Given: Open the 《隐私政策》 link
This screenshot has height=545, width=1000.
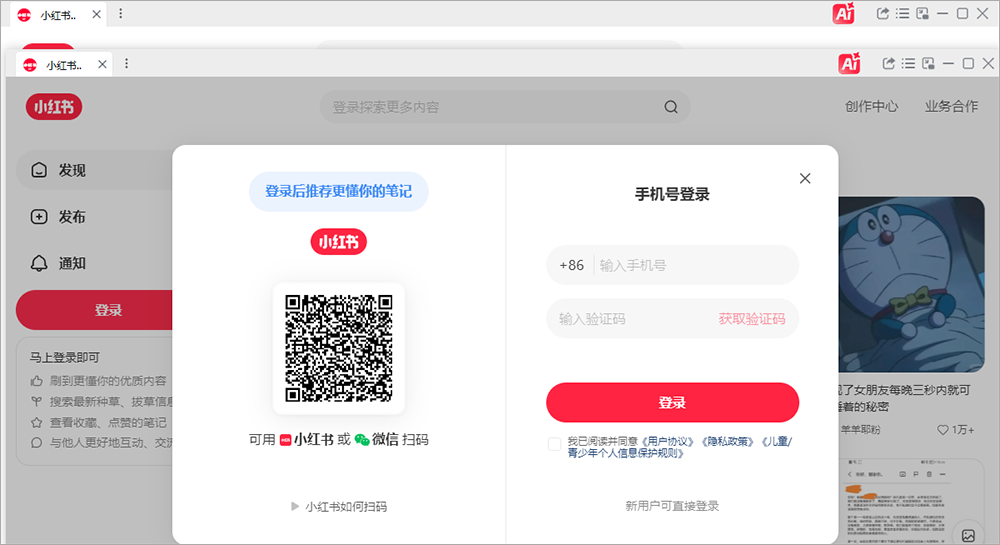Looking at the screenshot, I should coord(728,441).
